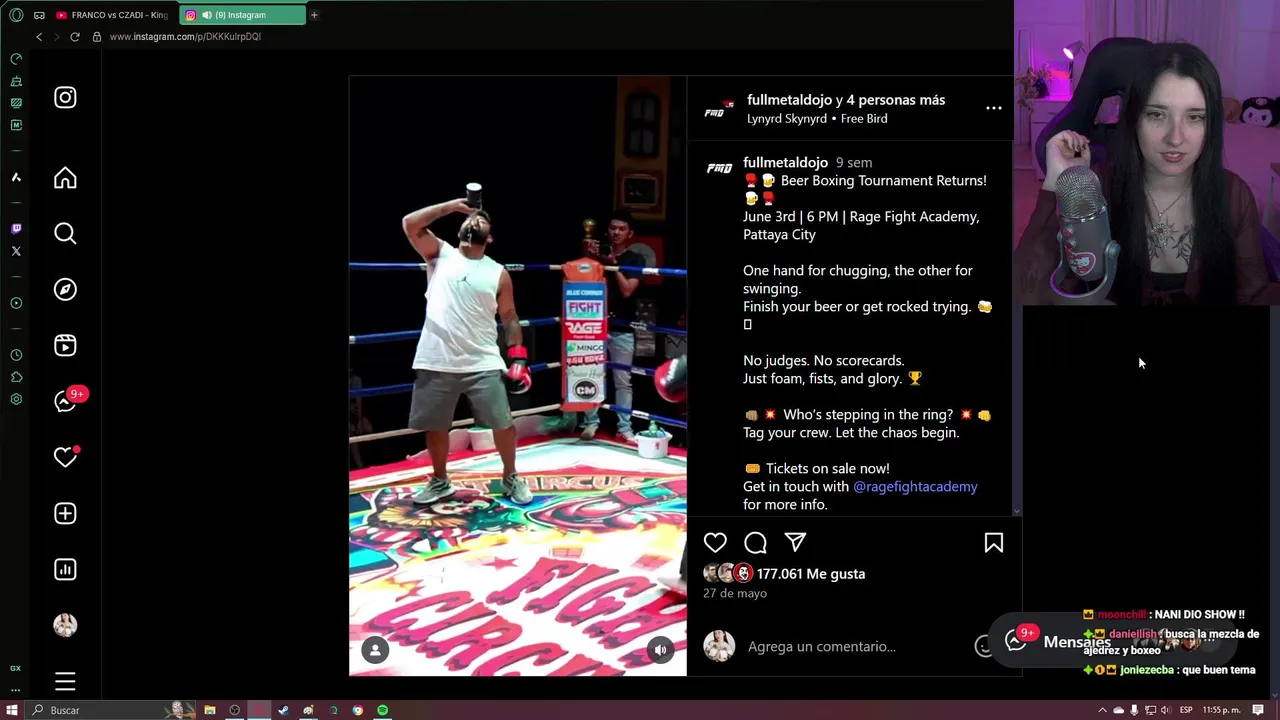The image size is (1280, 720).
Task: Open Instagram home feed from the sidebar
Action: pos(65,178)
